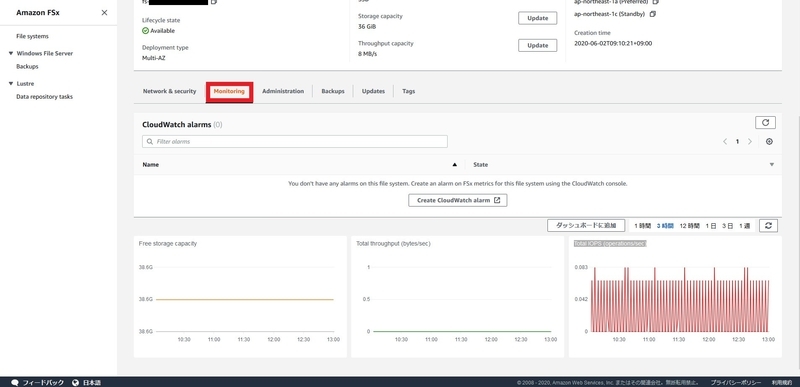The height and width of the screenshot is (387, 800).
Task: Open the Updates tab
Action: (x=373, y=91)
